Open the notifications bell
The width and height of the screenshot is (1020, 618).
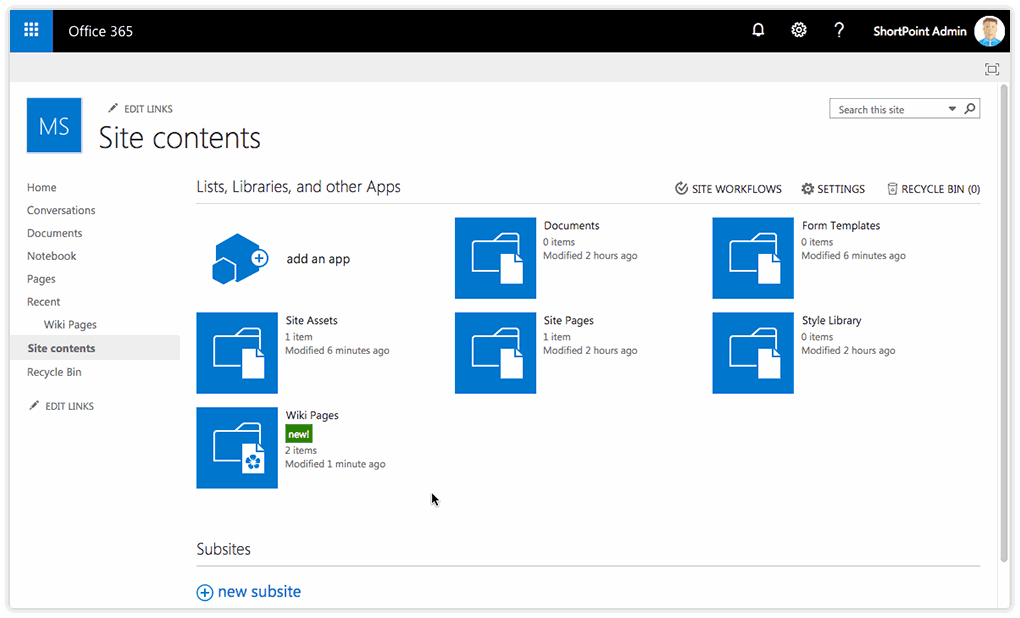pos(758,30)
